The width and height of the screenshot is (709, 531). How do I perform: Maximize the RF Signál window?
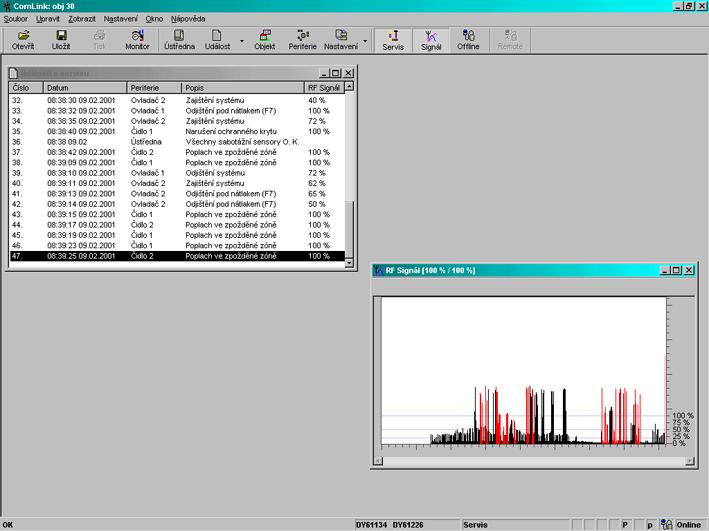click(x=676, y=270)
